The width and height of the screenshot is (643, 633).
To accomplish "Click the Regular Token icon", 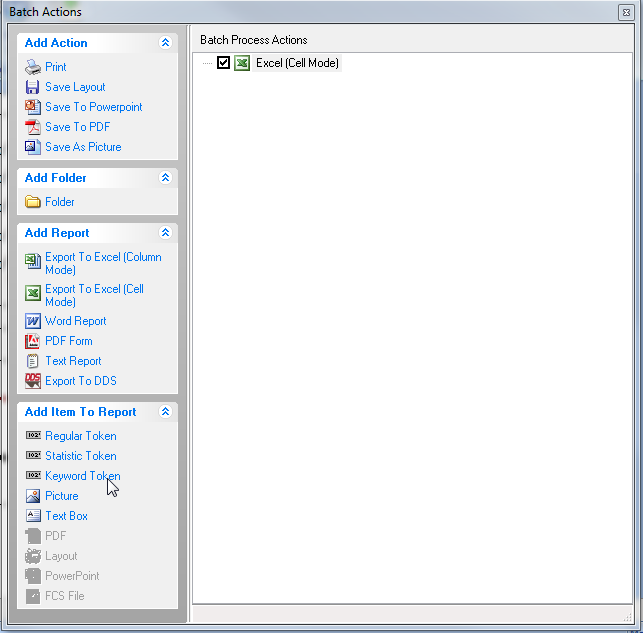I will [33, 435].
